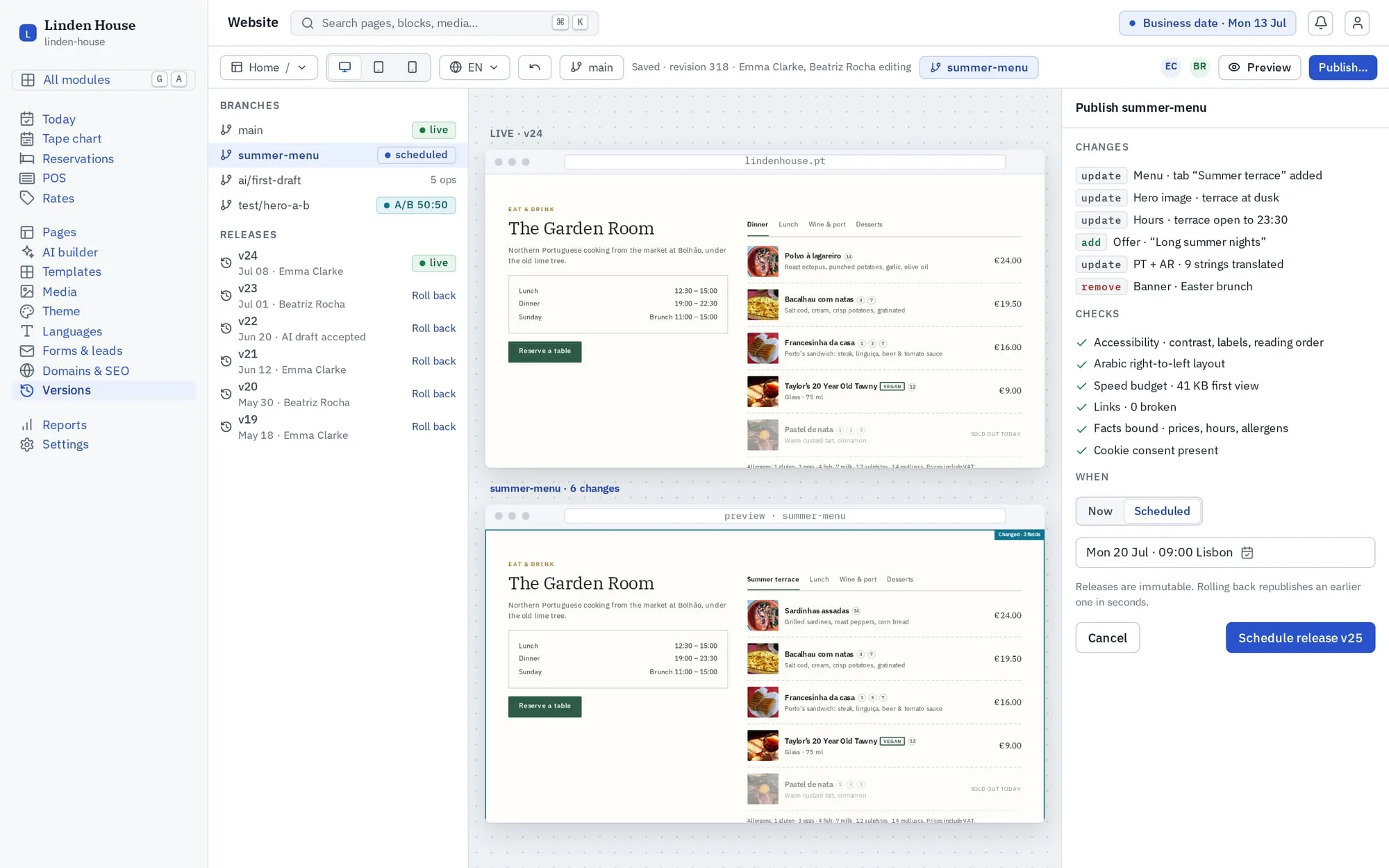Select the main branch row
This screenshot has height=868, width=1389.
[338, 130]
